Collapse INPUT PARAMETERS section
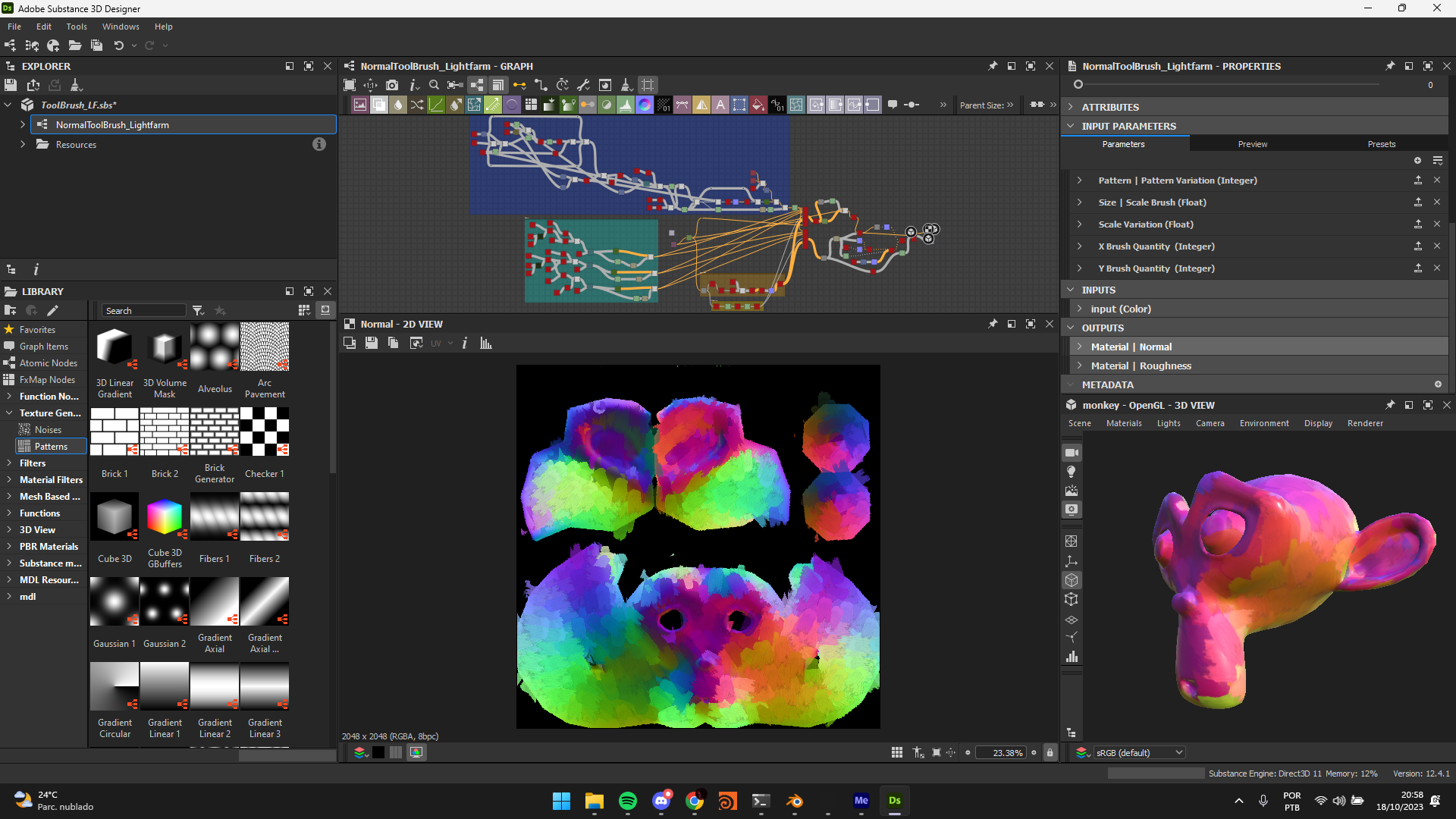This screenshot has width=1456, height=819. pos(1071,126)
